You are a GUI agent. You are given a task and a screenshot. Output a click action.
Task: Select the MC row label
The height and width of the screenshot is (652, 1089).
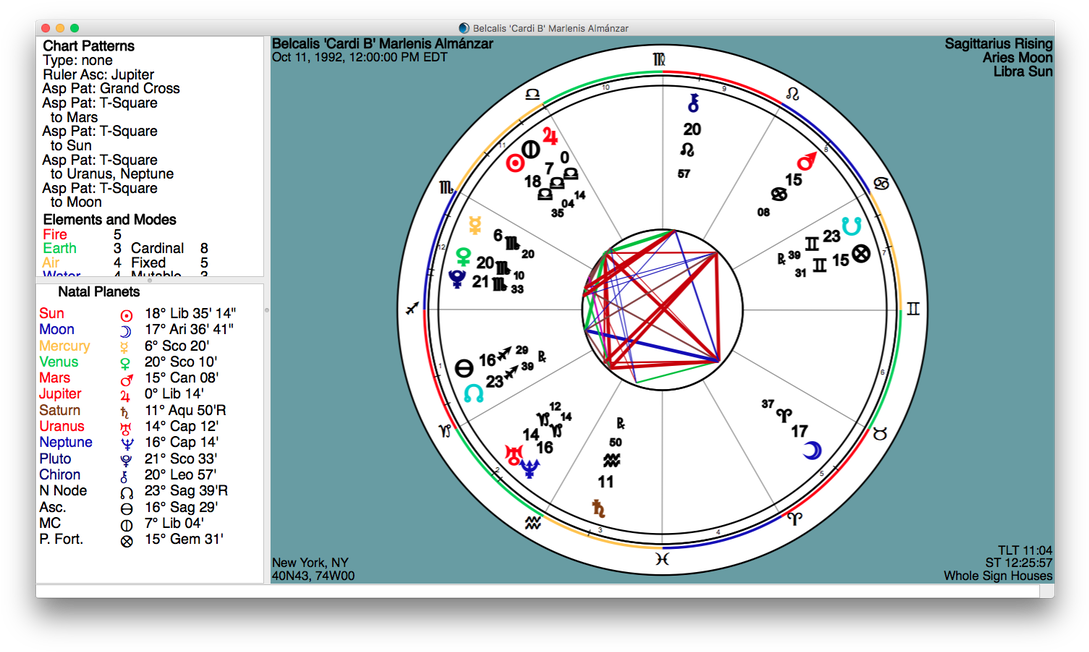(x=50, y=524)
